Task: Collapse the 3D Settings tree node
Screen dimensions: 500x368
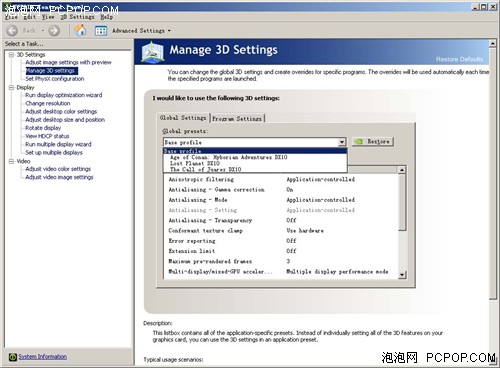Action: tap(11, 55)
